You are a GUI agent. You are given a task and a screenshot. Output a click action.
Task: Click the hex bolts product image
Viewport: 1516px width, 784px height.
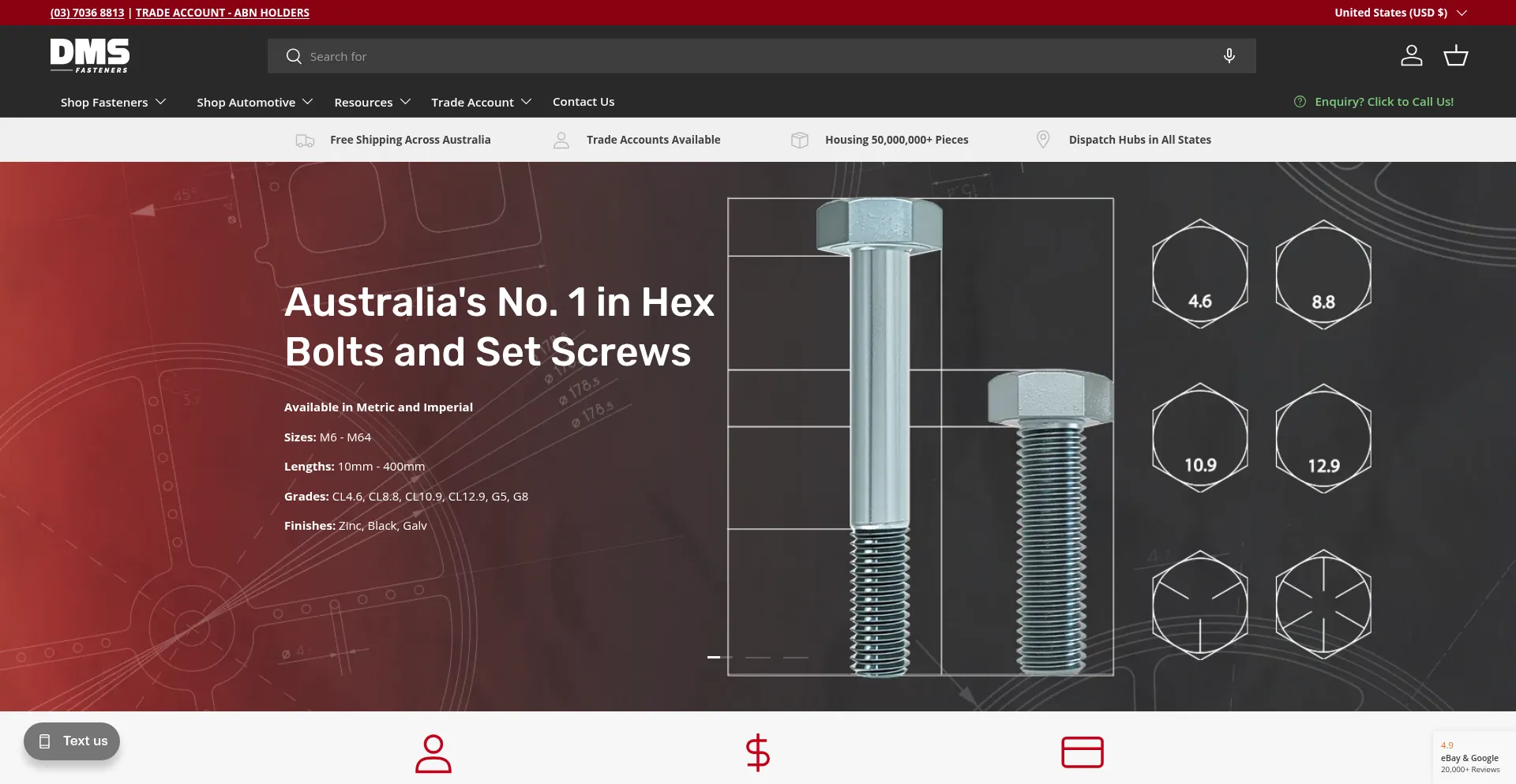921,437
